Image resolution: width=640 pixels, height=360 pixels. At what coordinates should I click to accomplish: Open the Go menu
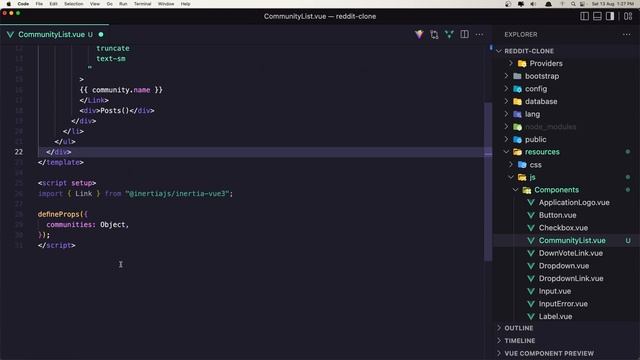click(109, 4)
